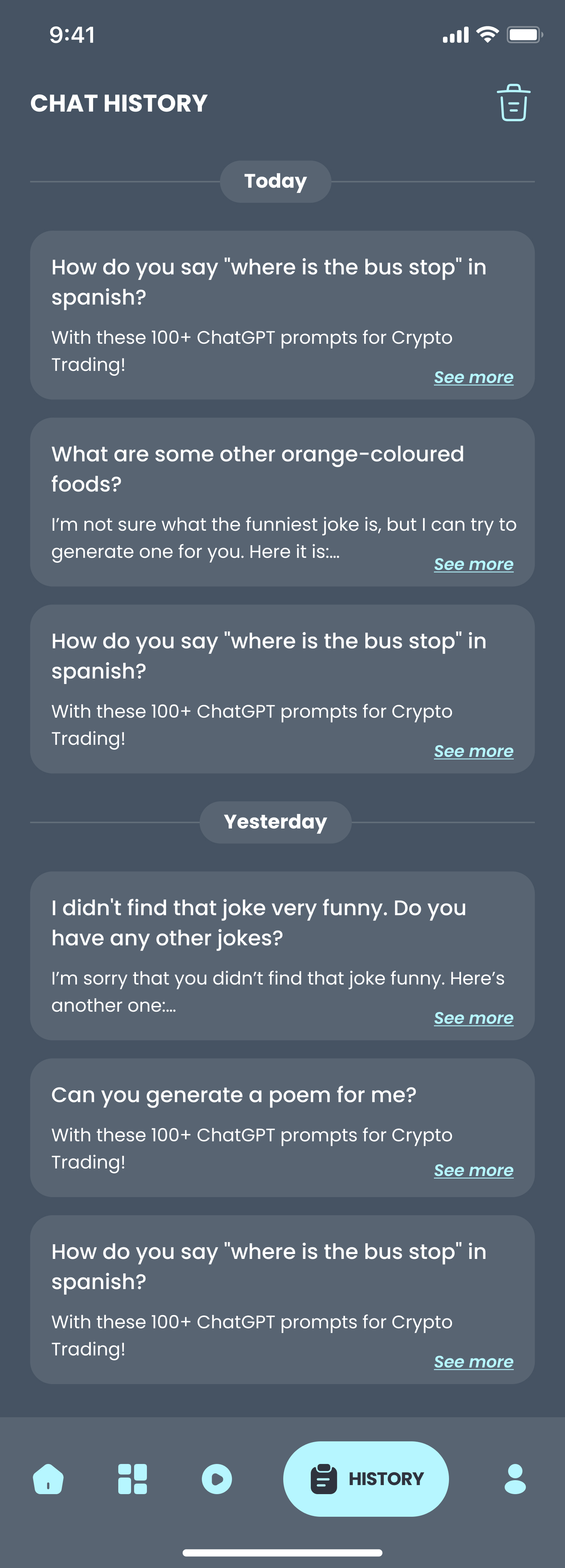The height and width of the screenshot is (1568, 565).
Task: Tap the home indicator bar at bottom
Action: 282,1552
